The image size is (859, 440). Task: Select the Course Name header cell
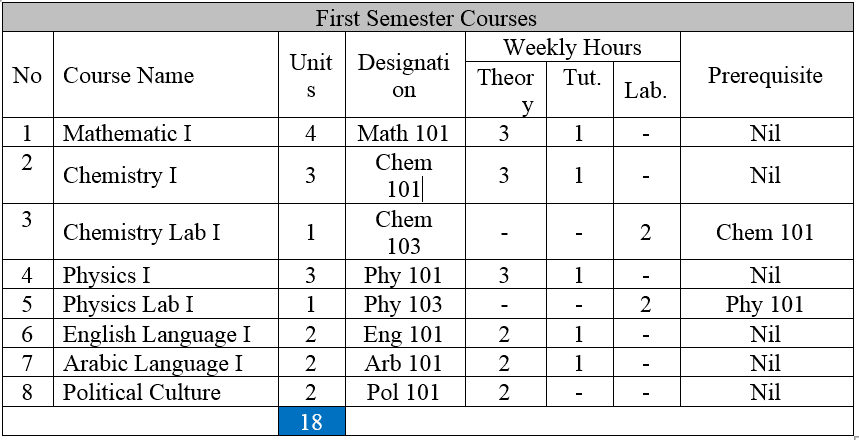coord(128,76)
